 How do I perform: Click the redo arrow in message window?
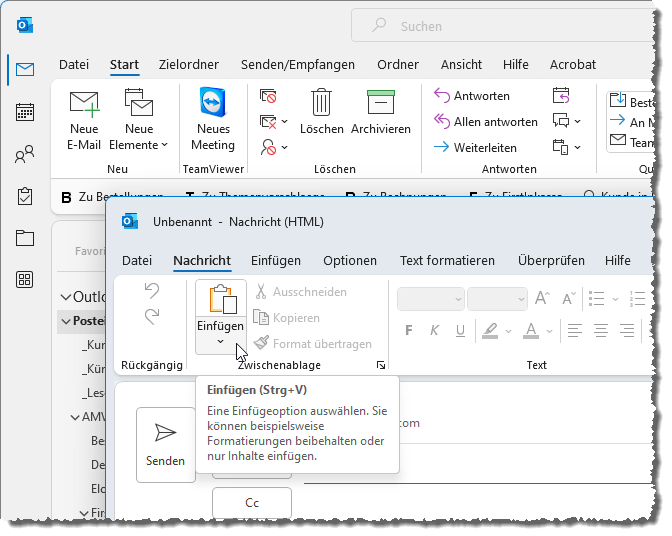tap(152, 317)
